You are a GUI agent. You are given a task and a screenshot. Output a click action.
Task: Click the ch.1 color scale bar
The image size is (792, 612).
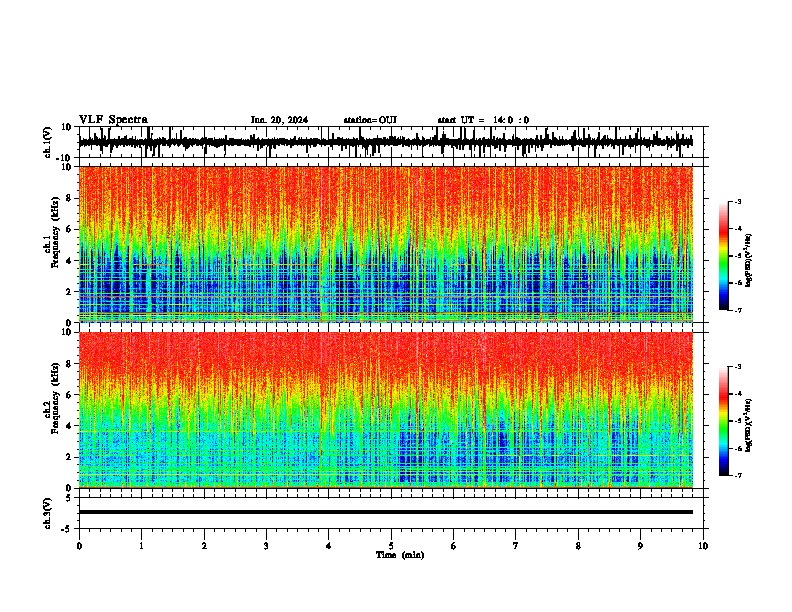pyautogui.click(x=724, y=256)
